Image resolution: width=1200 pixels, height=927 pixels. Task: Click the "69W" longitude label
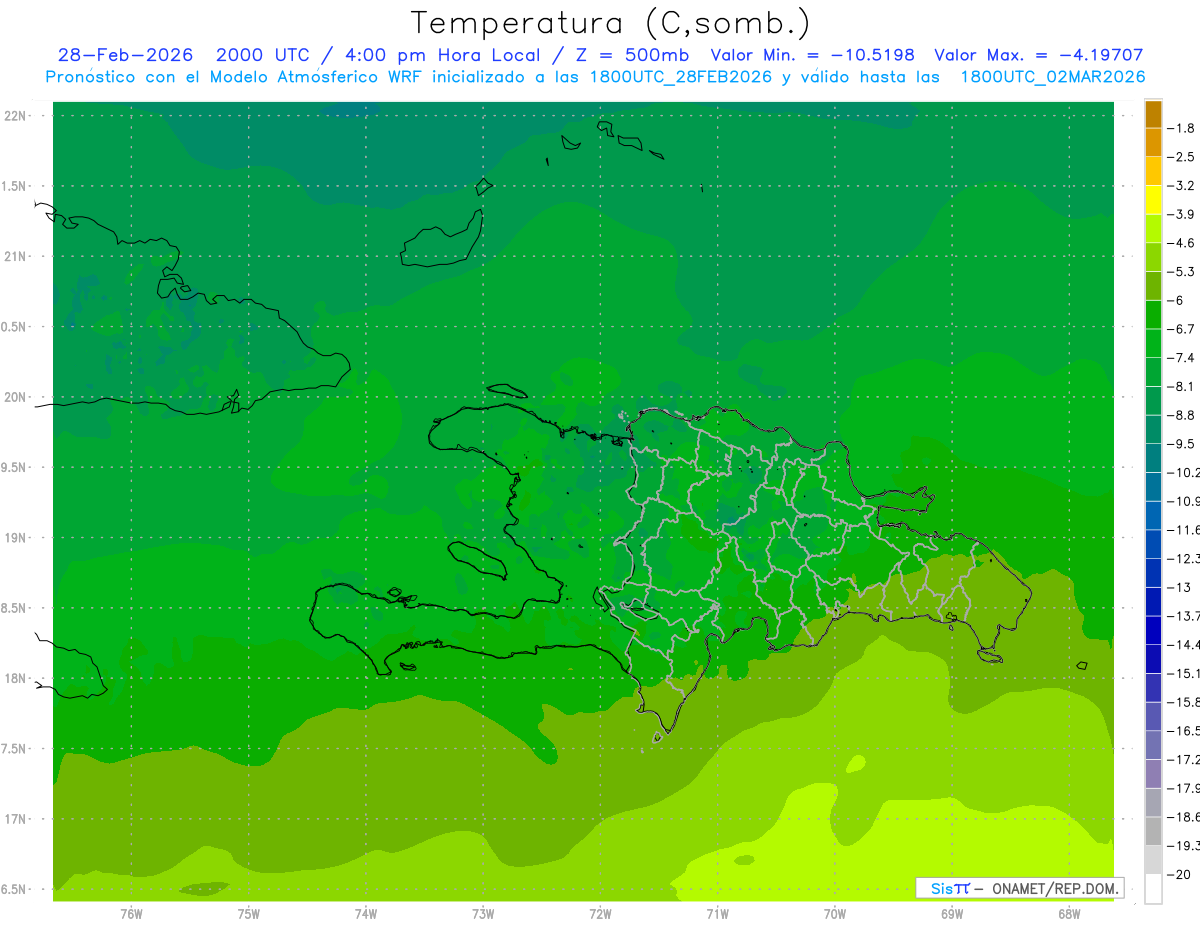pyautogui.click(x=952, y=914)
